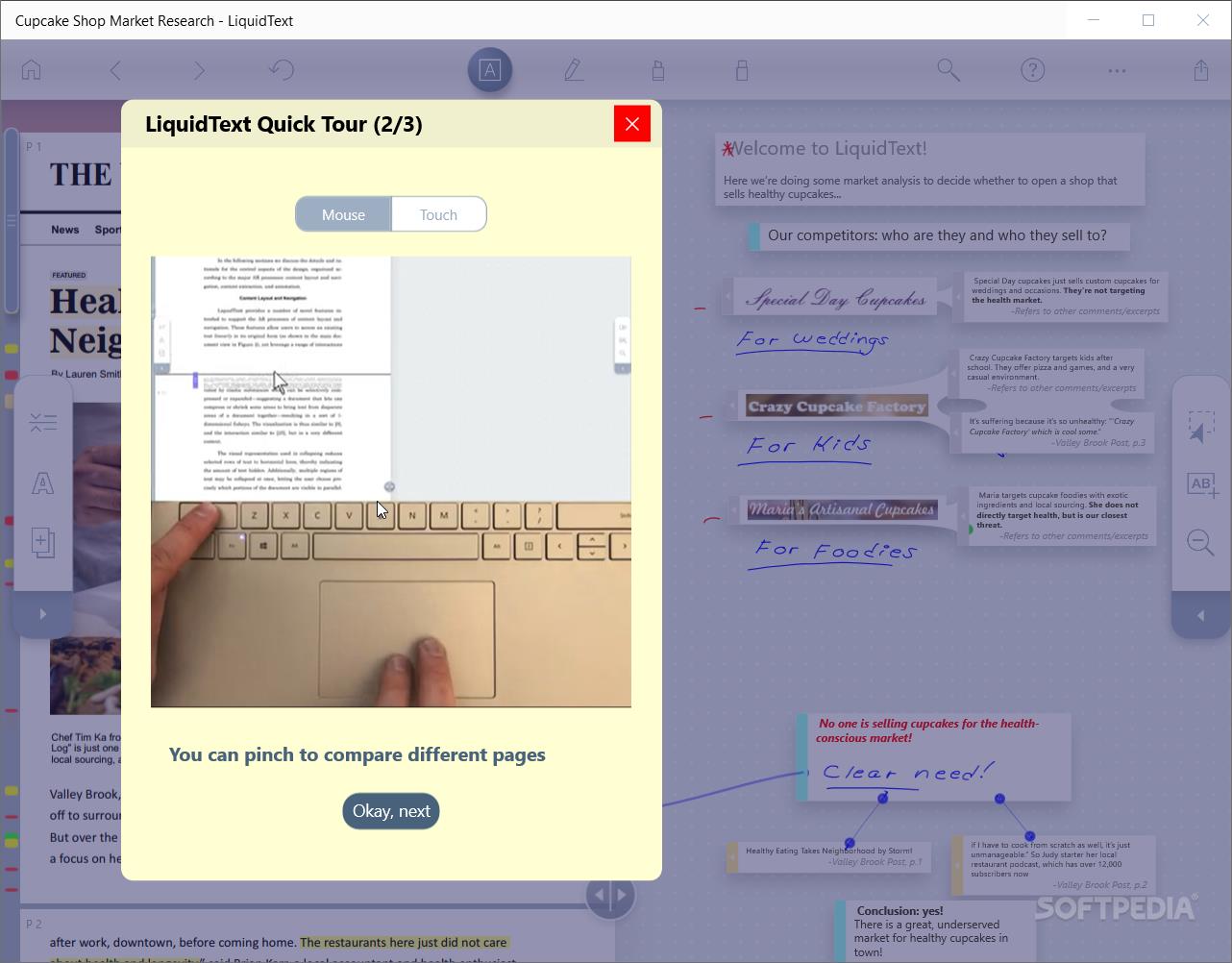This screenshot has height=963, width=1232.
Task: Click the Forward arrow in toolbar
Action: point(199,70)
